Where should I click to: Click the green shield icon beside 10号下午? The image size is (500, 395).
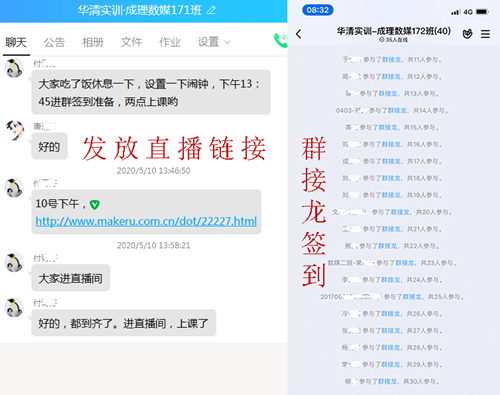click(95, 204)
